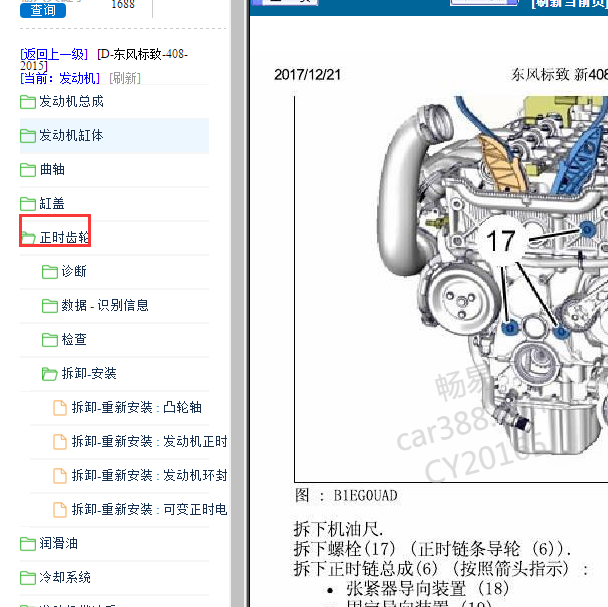Click the 刷新当前页 link in header
Screen dimensions: 608x607
tap(570, 3)
